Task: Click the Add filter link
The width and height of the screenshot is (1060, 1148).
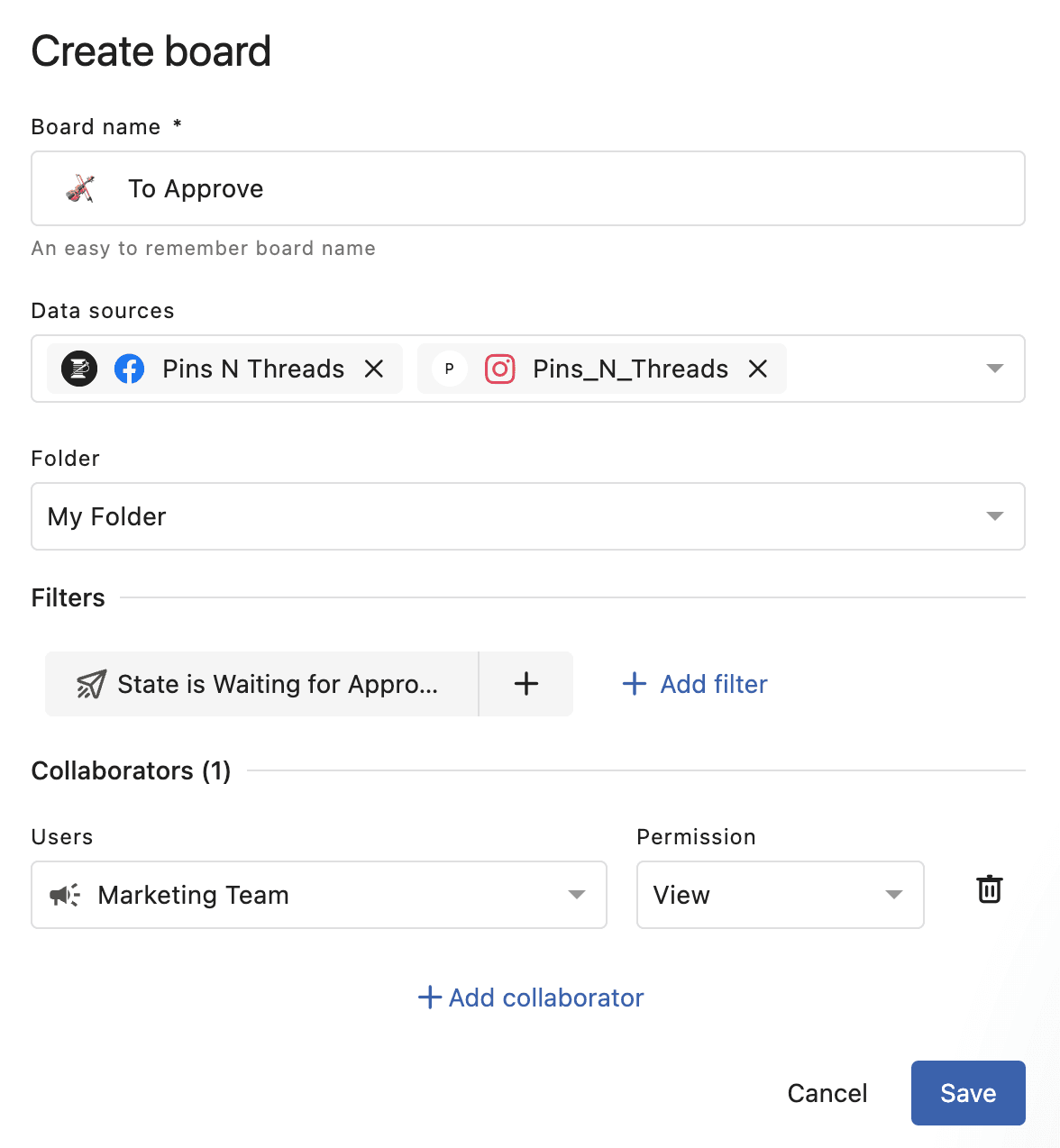Action: (695, 684)
